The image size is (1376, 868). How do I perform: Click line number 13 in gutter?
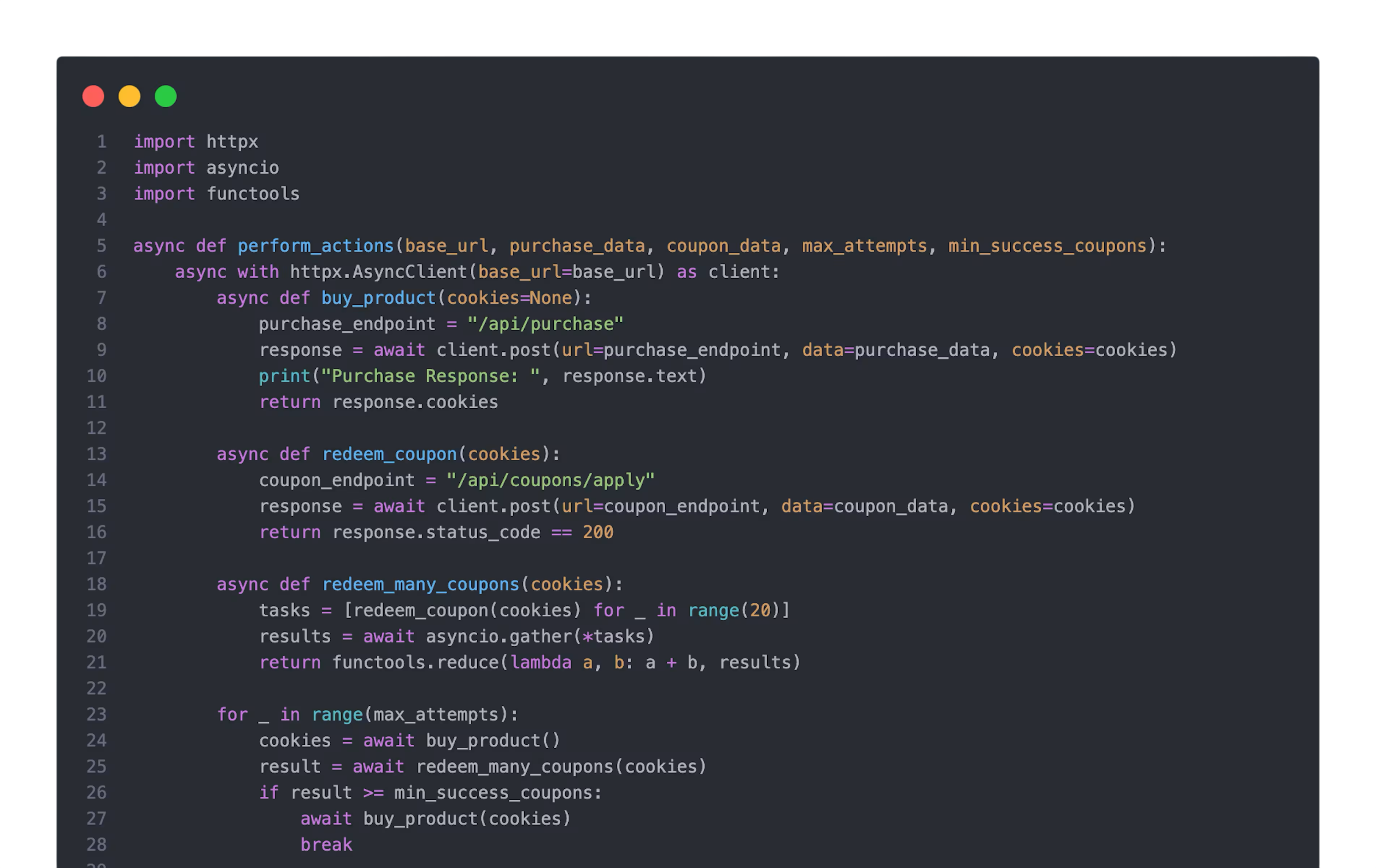pos(96,454)
